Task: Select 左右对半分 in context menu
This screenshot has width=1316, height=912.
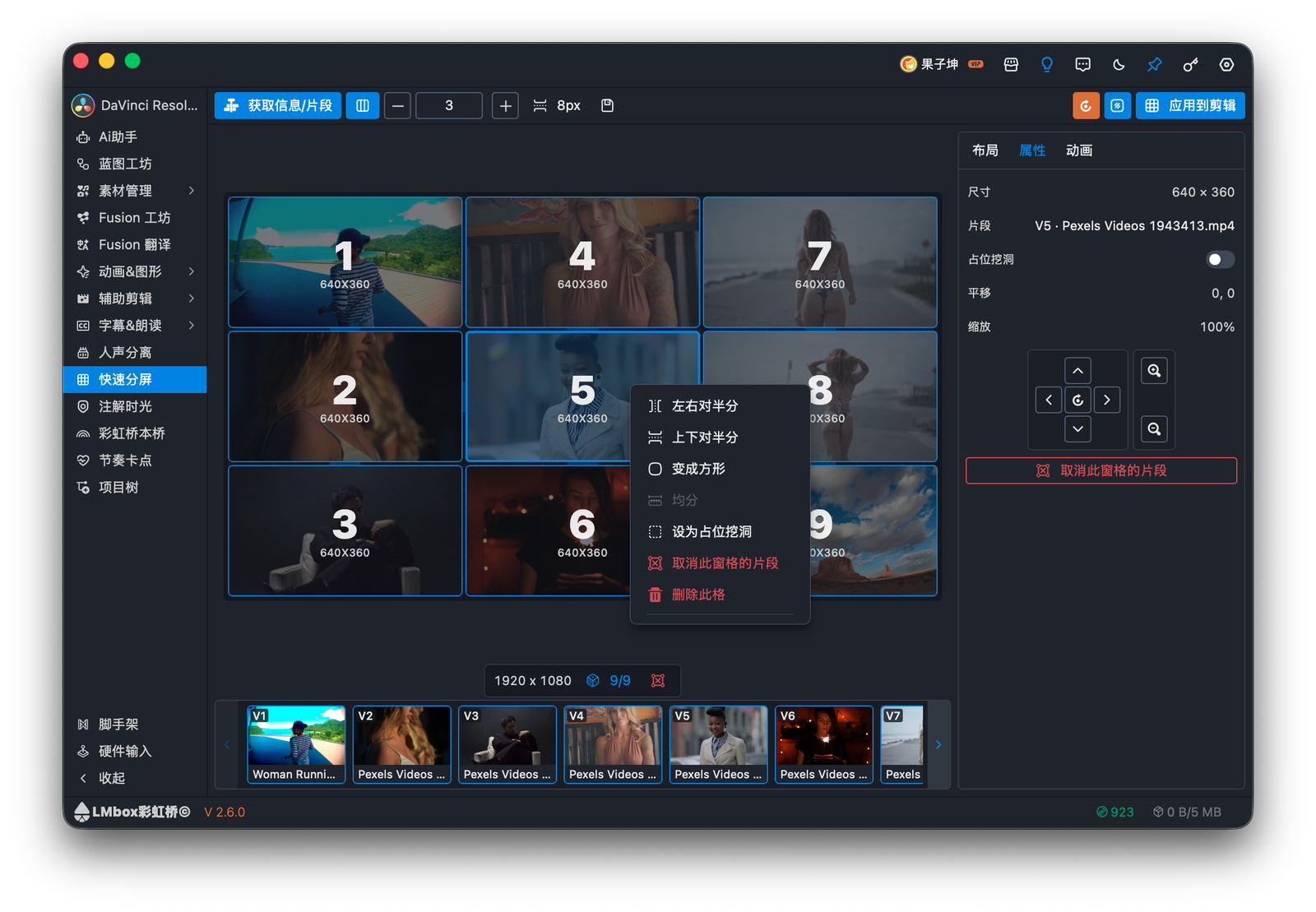Action: click(720, 406)
